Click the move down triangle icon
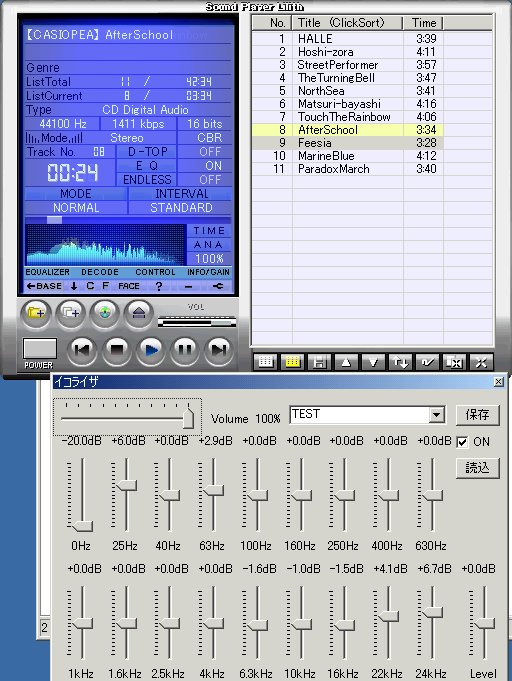The width and height of the screenshot is (512, 681). [x=373, y=362]
